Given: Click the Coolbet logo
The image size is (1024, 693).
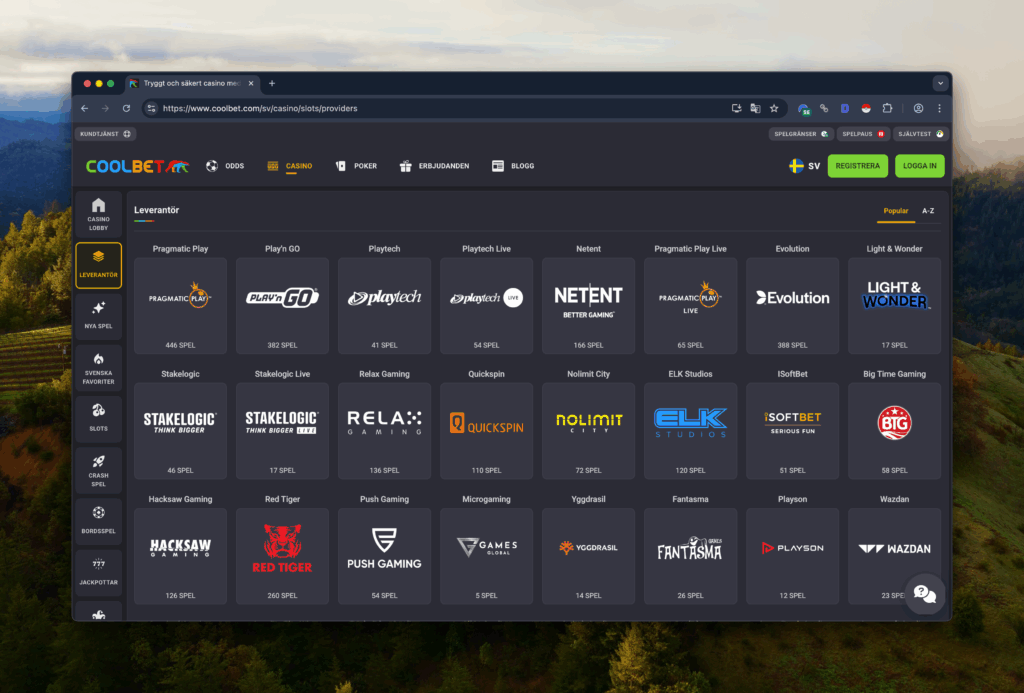Looking at the screenshot, I should click(137, 166).
